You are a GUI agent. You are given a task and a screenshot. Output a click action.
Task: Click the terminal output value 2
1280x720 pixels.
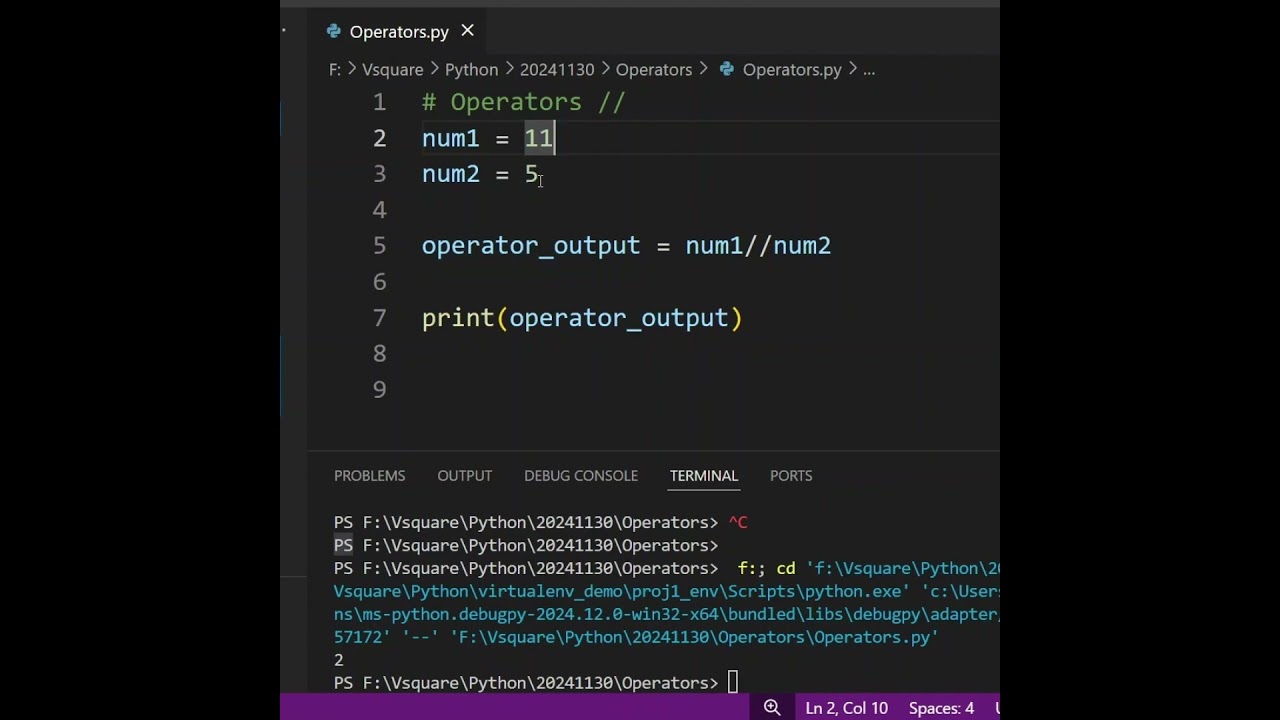[x=339, y=660]
